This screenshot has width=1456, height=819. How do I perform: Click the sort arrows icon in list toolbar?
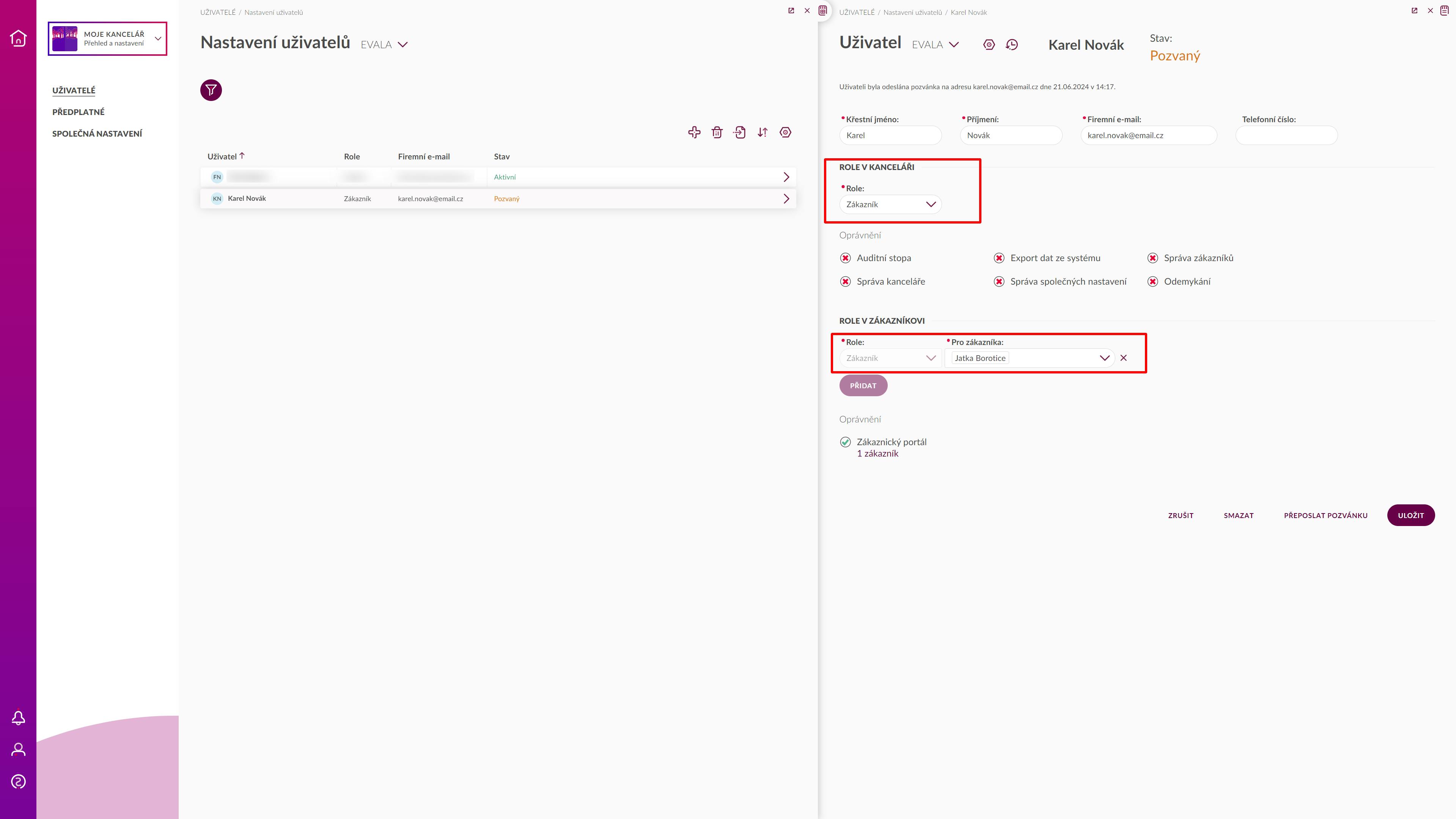point(763,132)
